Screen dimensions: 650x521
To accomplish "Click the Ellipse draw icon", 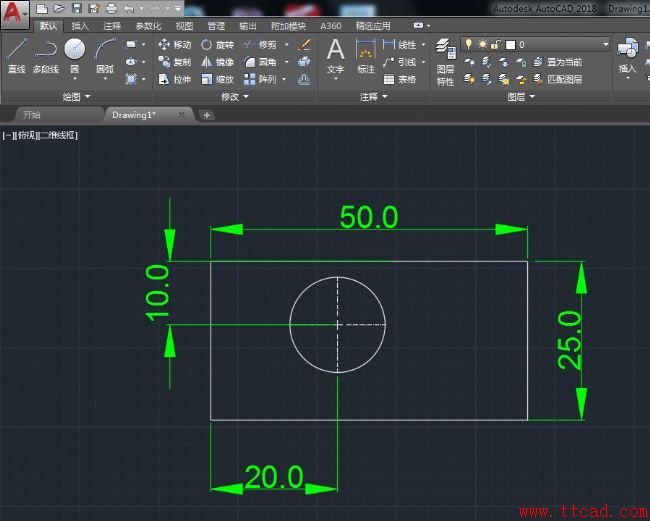I will point(131,61).
